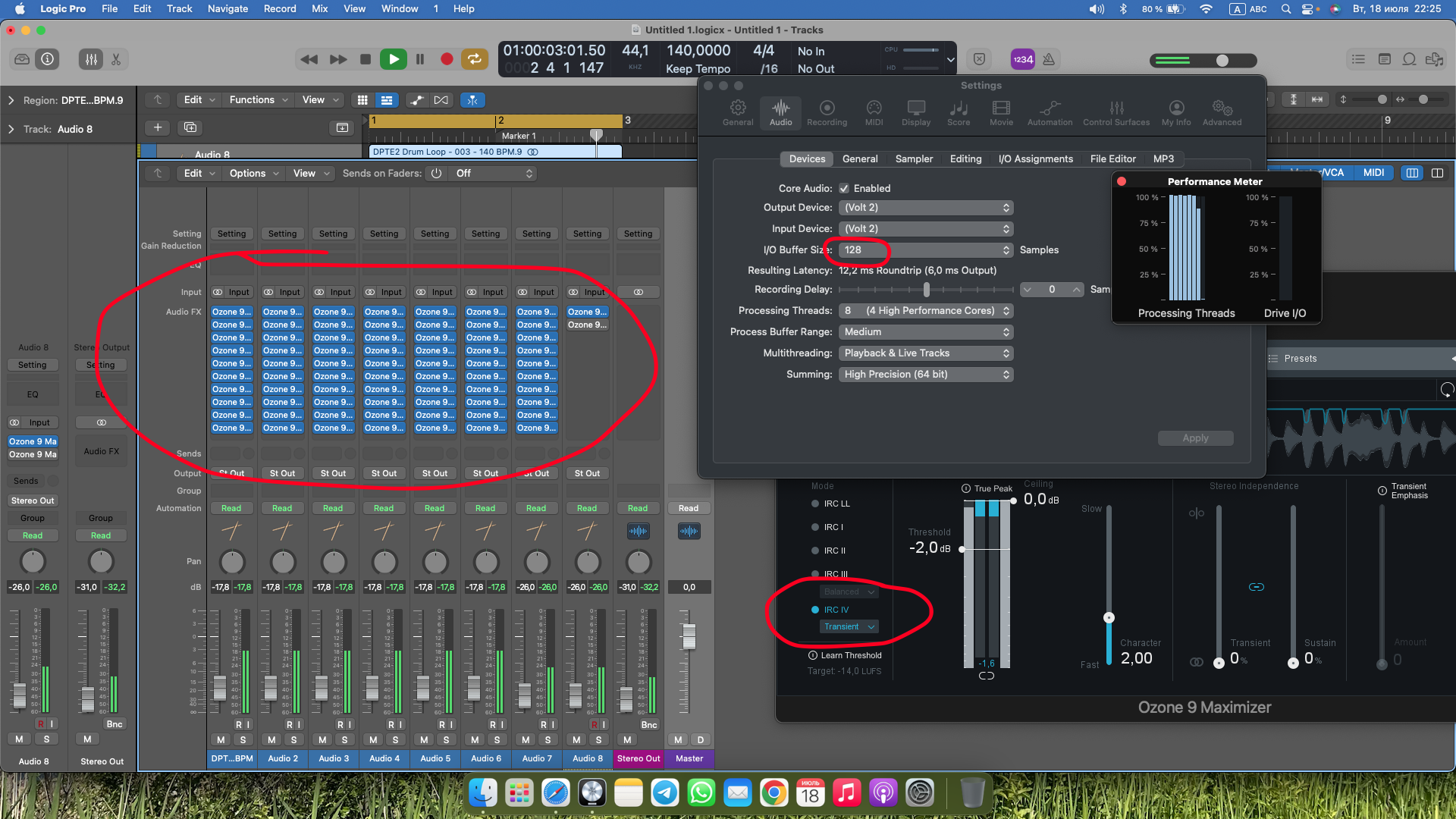Open the Multithreading dropdown

pos(926,353)
